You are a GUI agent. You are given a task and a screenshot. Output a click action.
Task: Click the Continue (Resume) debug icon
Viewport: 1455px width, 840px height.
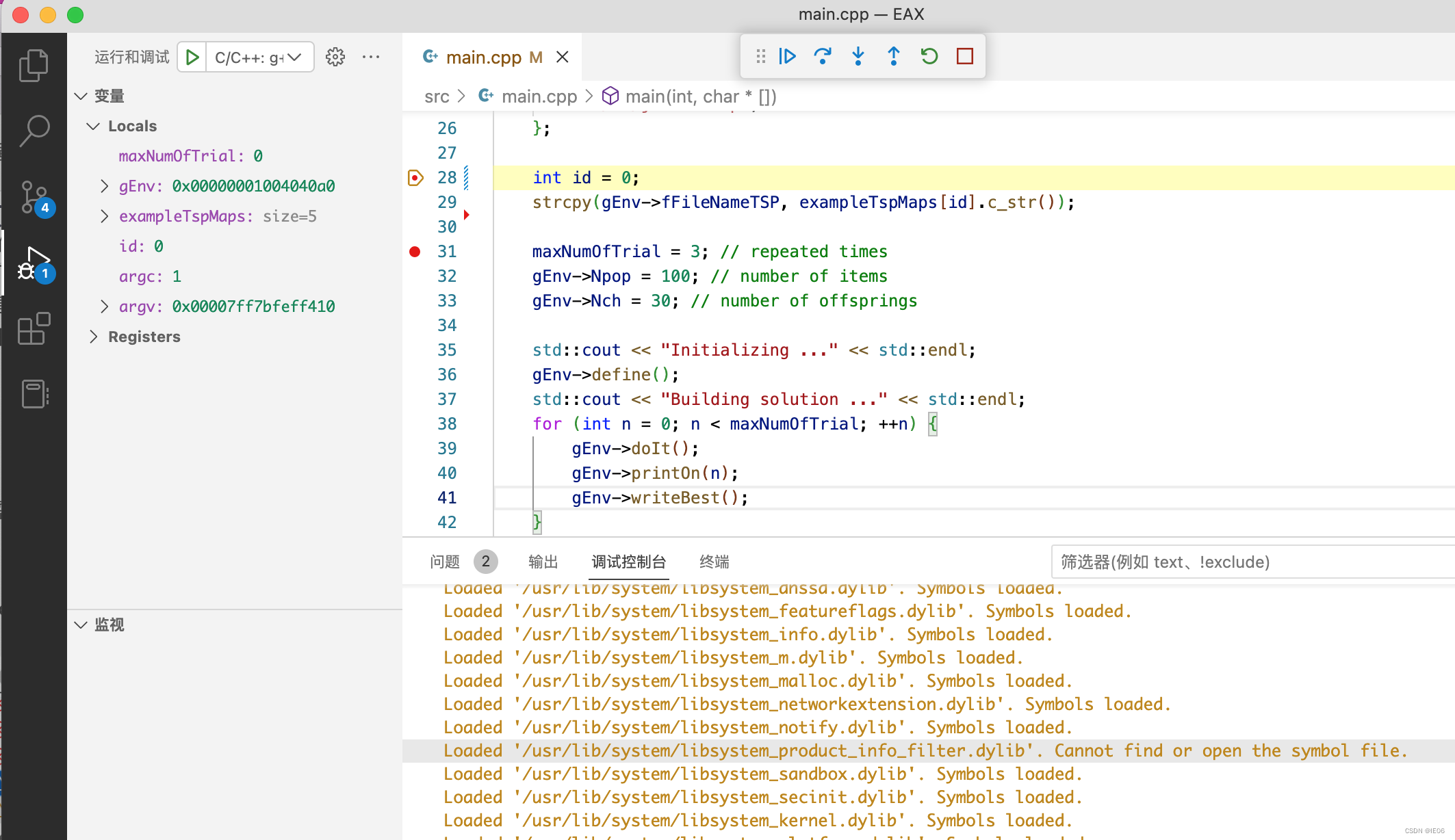pyautogui.click(x=787, y=56)
